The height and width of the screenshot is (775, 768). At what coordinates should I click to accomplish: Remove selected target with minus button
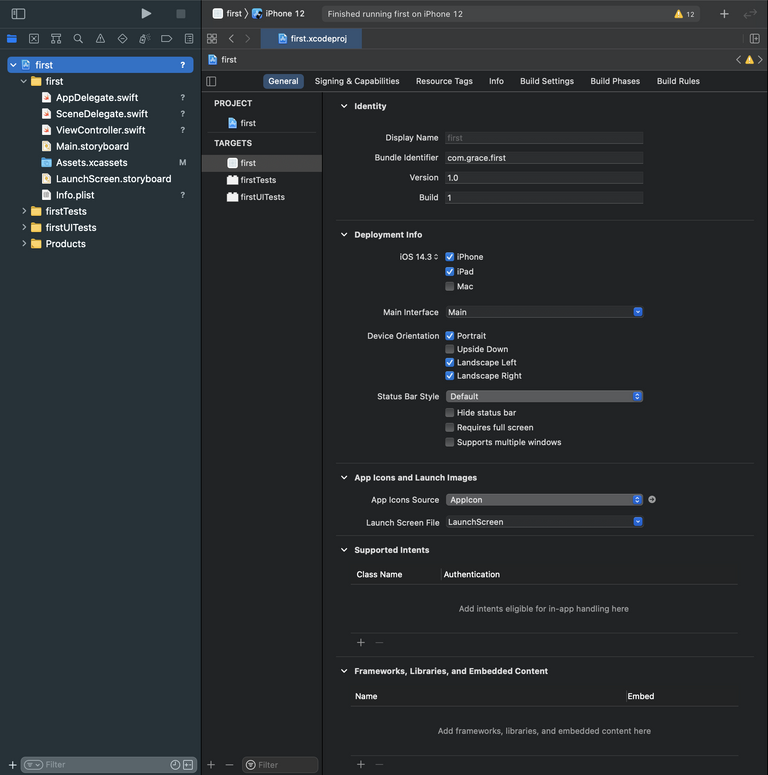coord(229,765)
